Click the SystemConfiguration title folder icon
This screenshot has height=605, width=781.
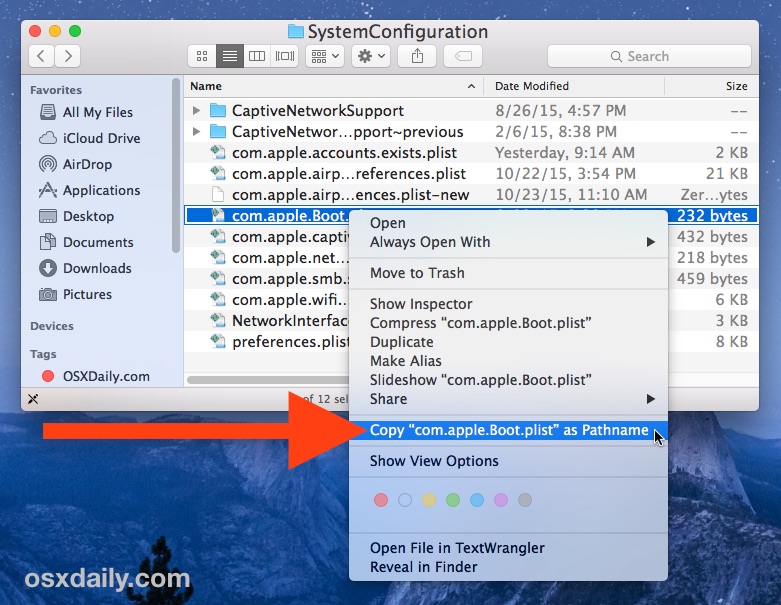295,31
